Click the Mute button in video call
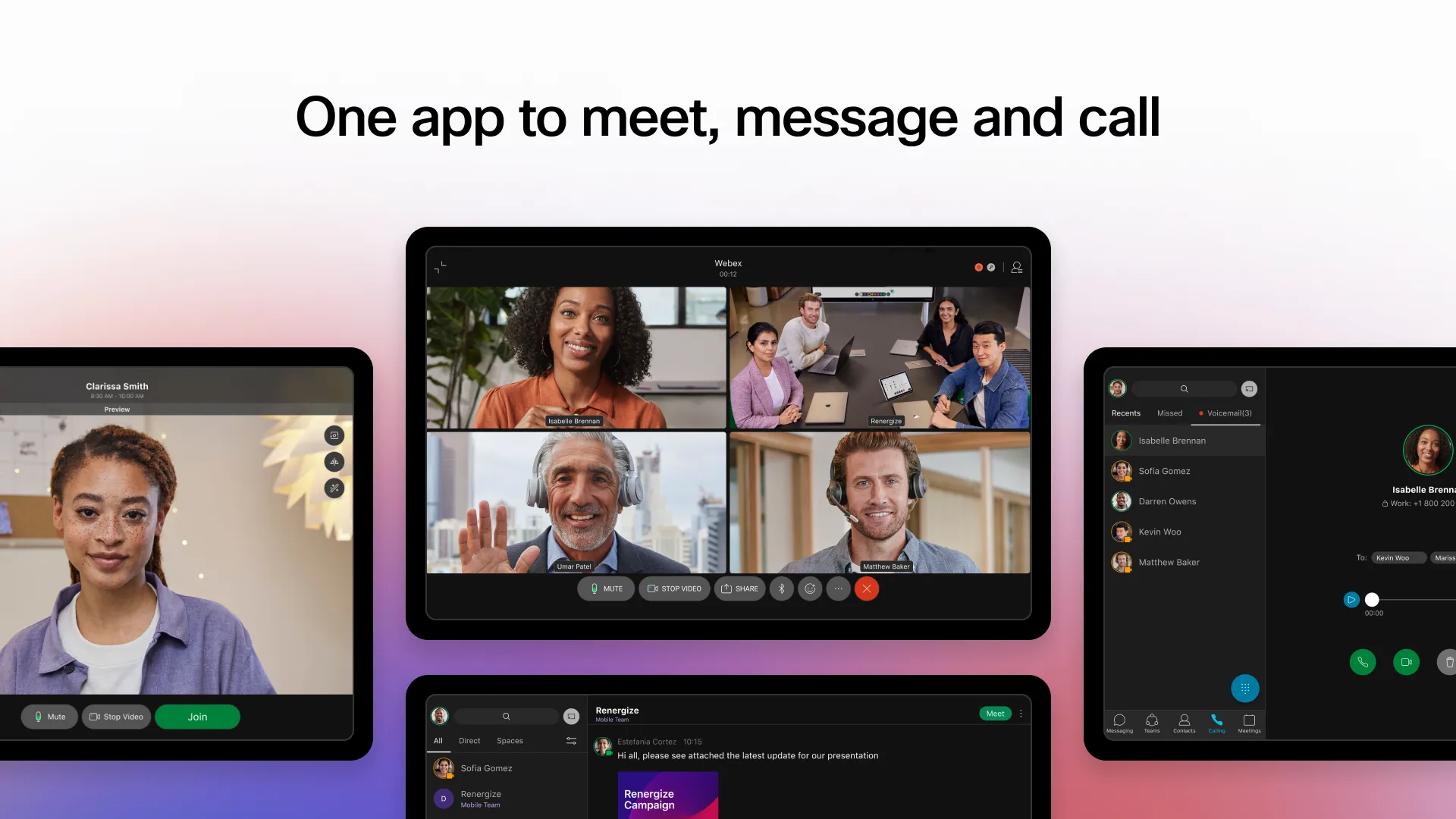Image resolution: width=1456 pixels, height=819 pixels. 605,588
